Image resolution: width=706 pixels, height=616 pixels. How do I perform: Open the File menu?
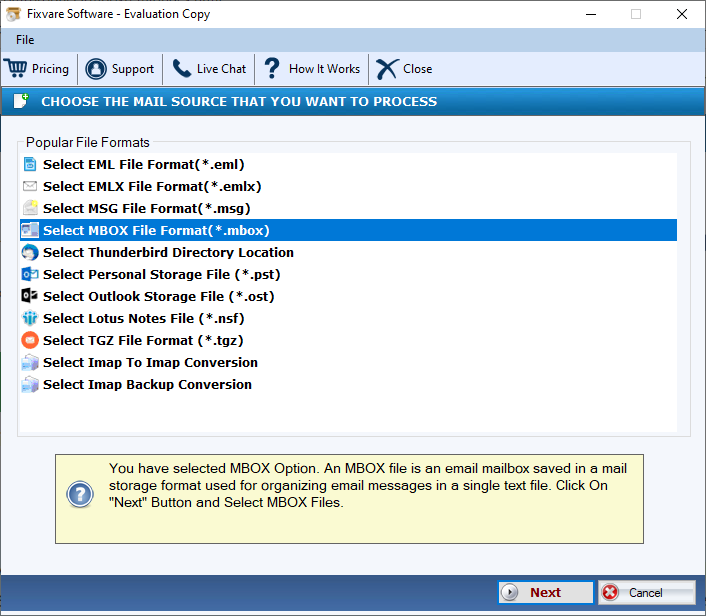pos(25,40)
